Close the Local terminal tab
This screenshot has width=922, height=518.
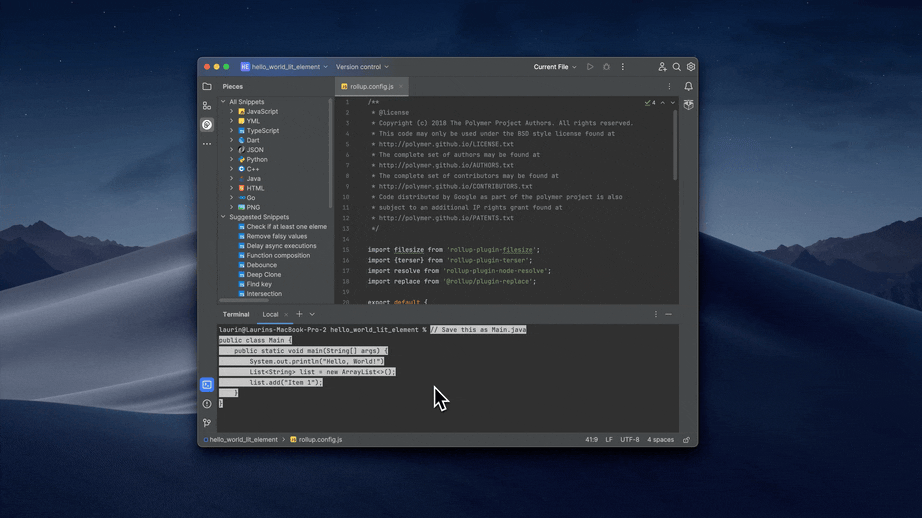click(286, 315)
